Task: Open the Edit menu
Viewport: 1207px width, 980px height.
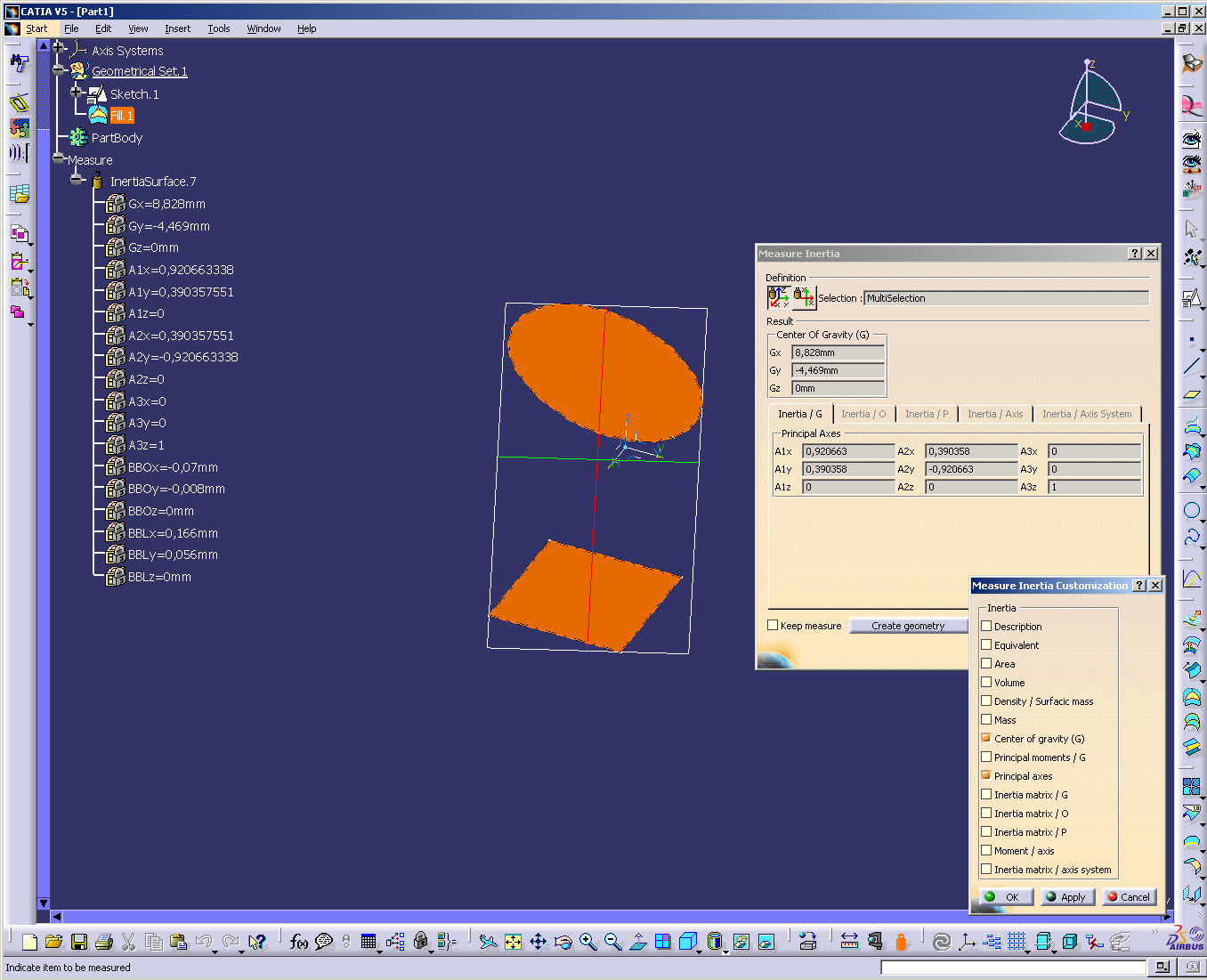Action: [x=103, y=28]
